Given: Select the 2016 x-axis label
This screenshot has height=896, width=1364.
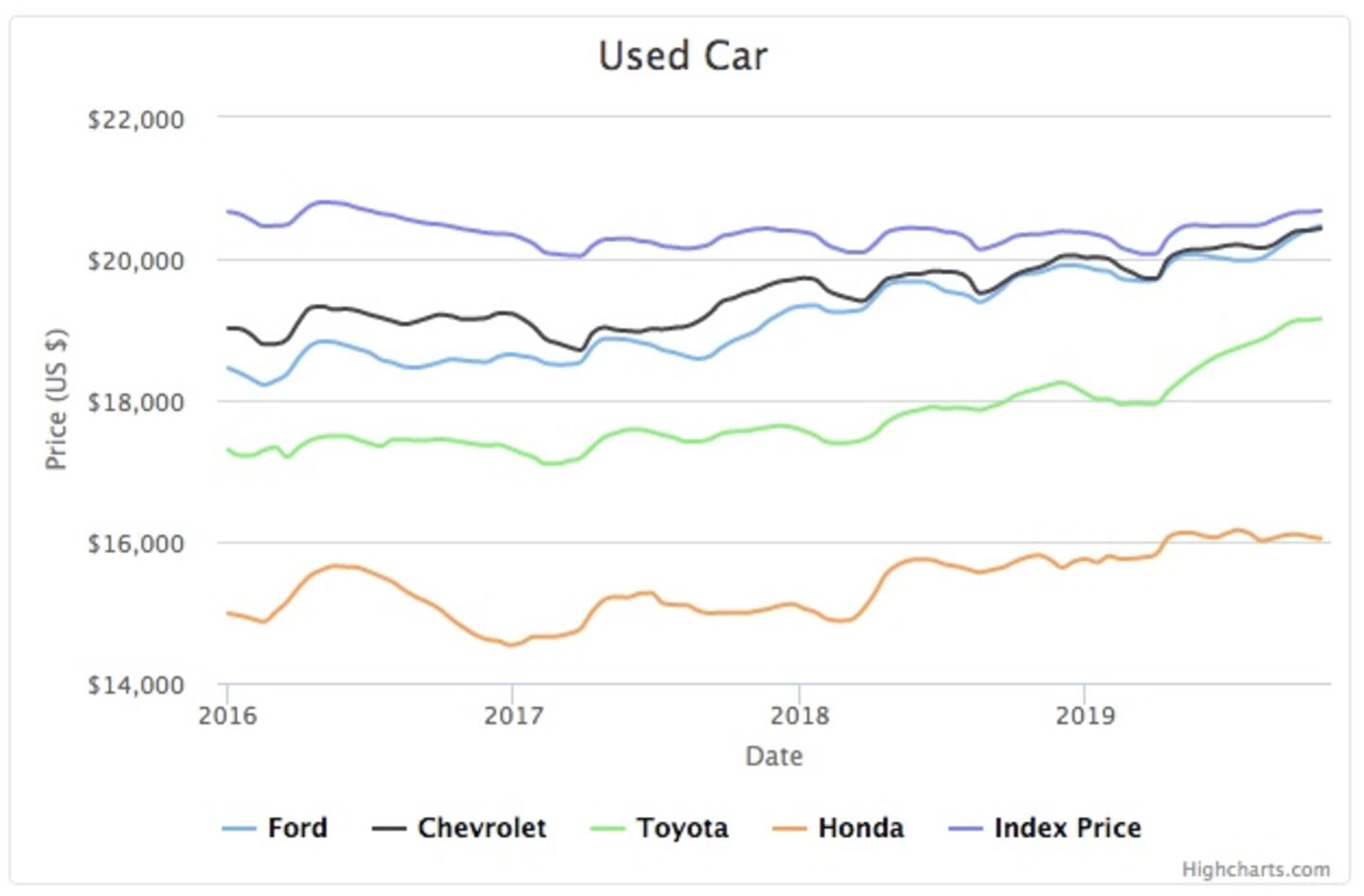Looking at the screenshot, I should [227, 715].
